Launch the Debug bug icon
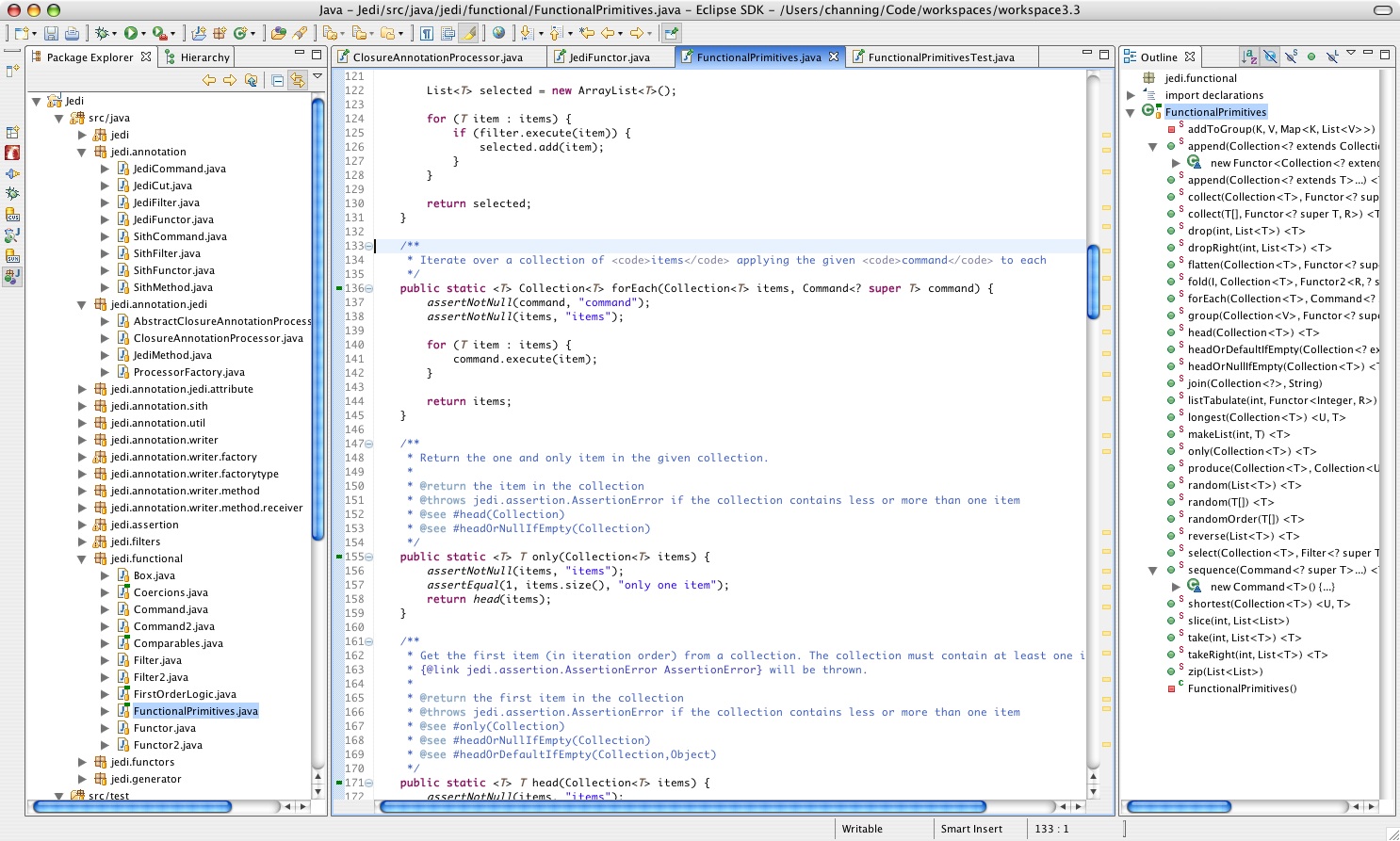The image size is (1400, 841). pyautogui.click(x=101, y=33)
